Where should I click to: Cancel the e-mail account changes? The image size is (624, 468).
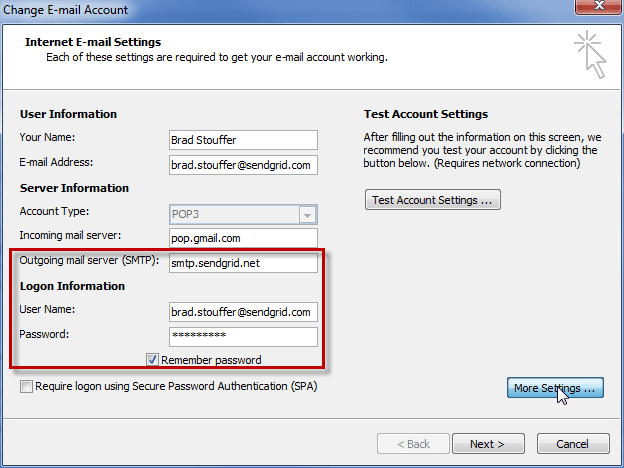coord(572,443)
